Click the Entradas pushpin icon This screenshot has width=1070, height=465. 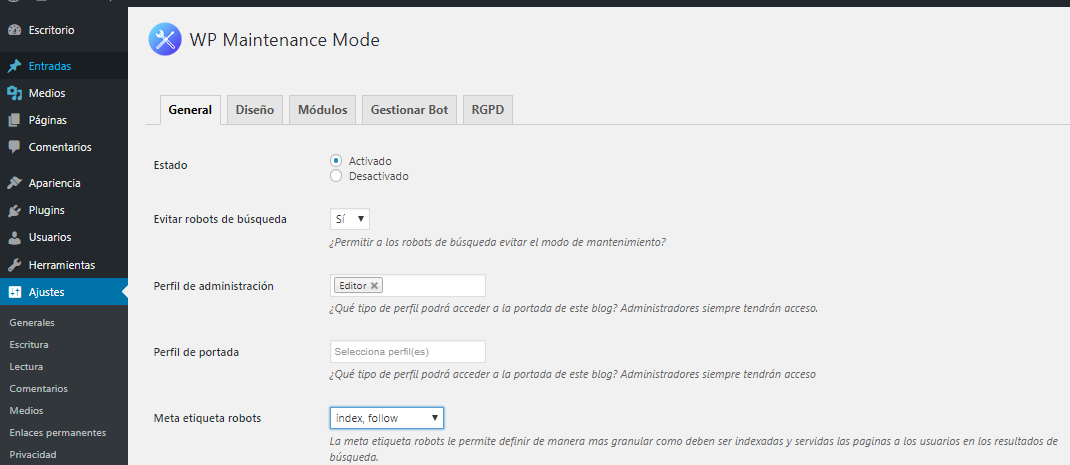14,66
